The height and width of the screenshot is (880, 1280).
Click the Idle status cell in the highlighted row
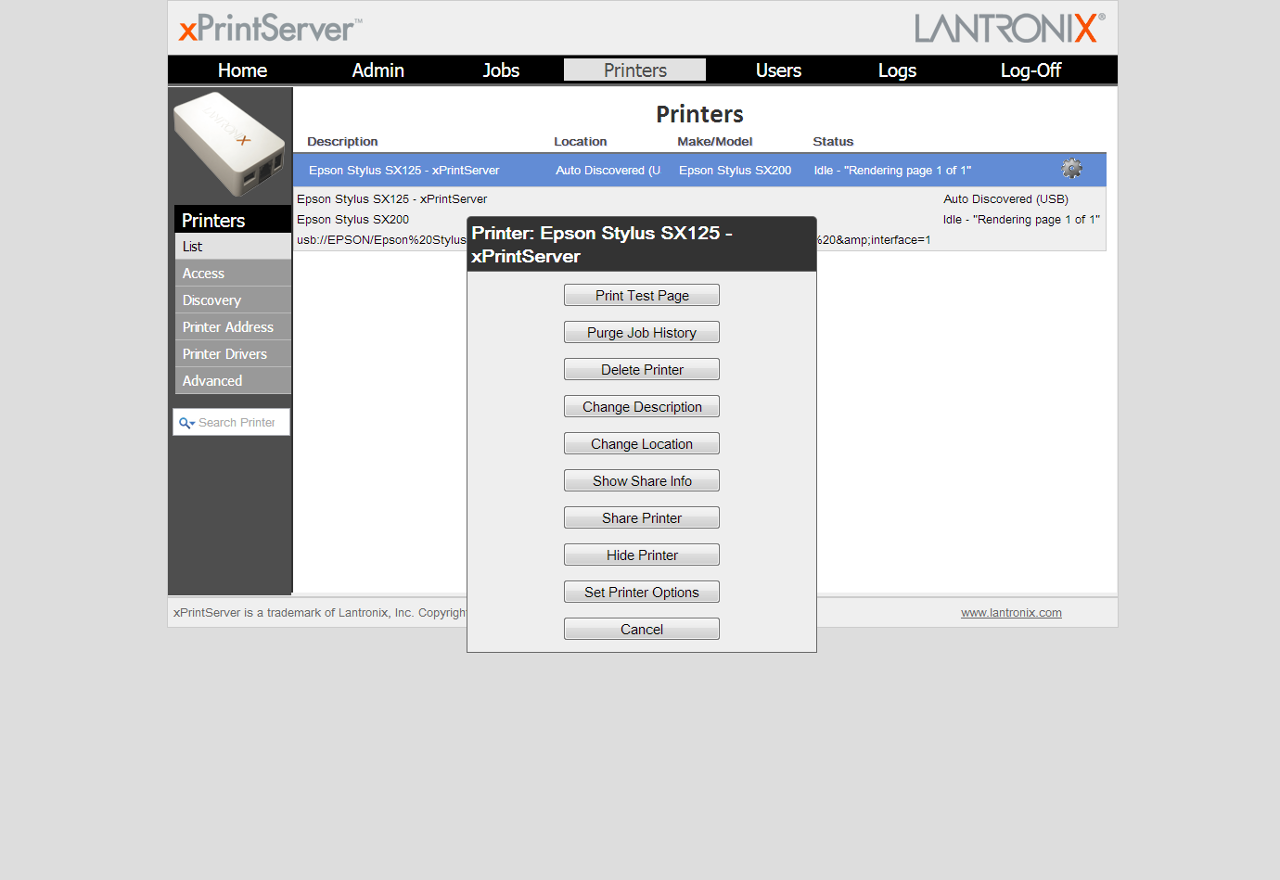[893, 170]
